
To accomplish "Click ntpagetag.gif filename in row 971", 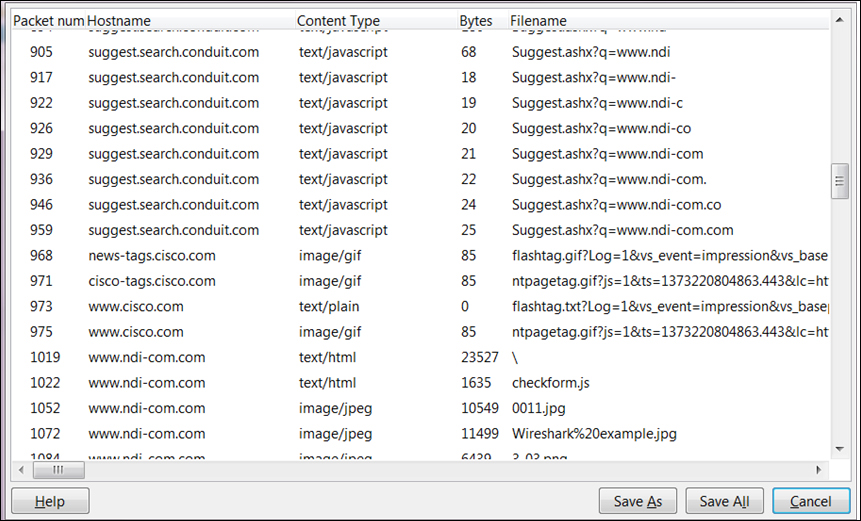I will [669, 281].
